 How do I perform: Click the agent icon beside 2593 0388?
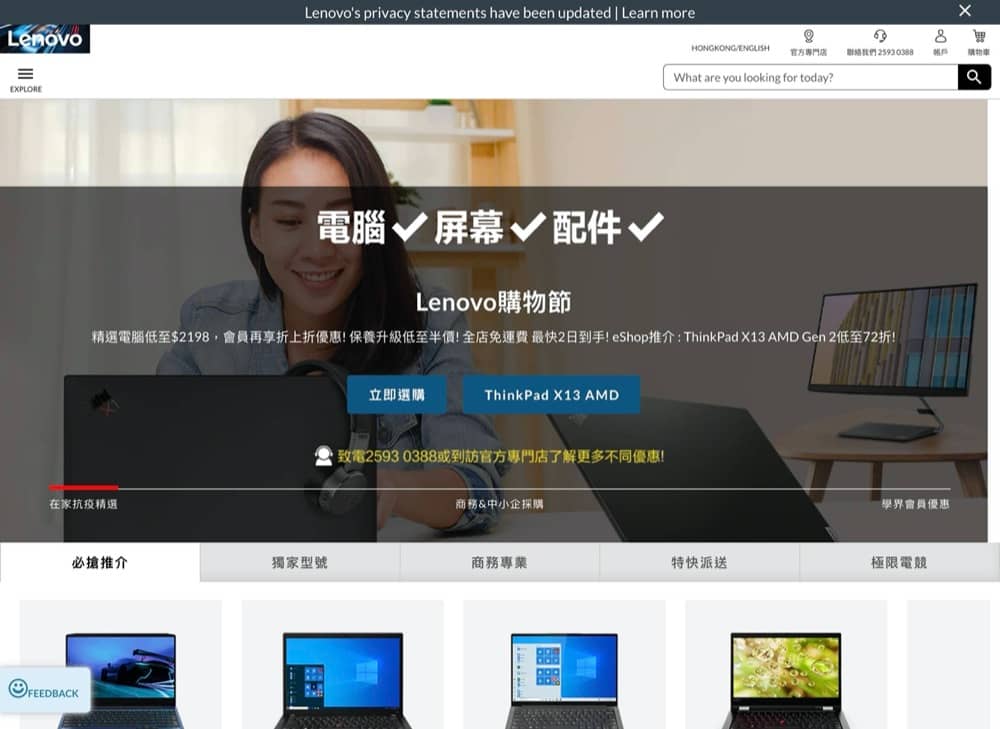(x=323, y=455)
